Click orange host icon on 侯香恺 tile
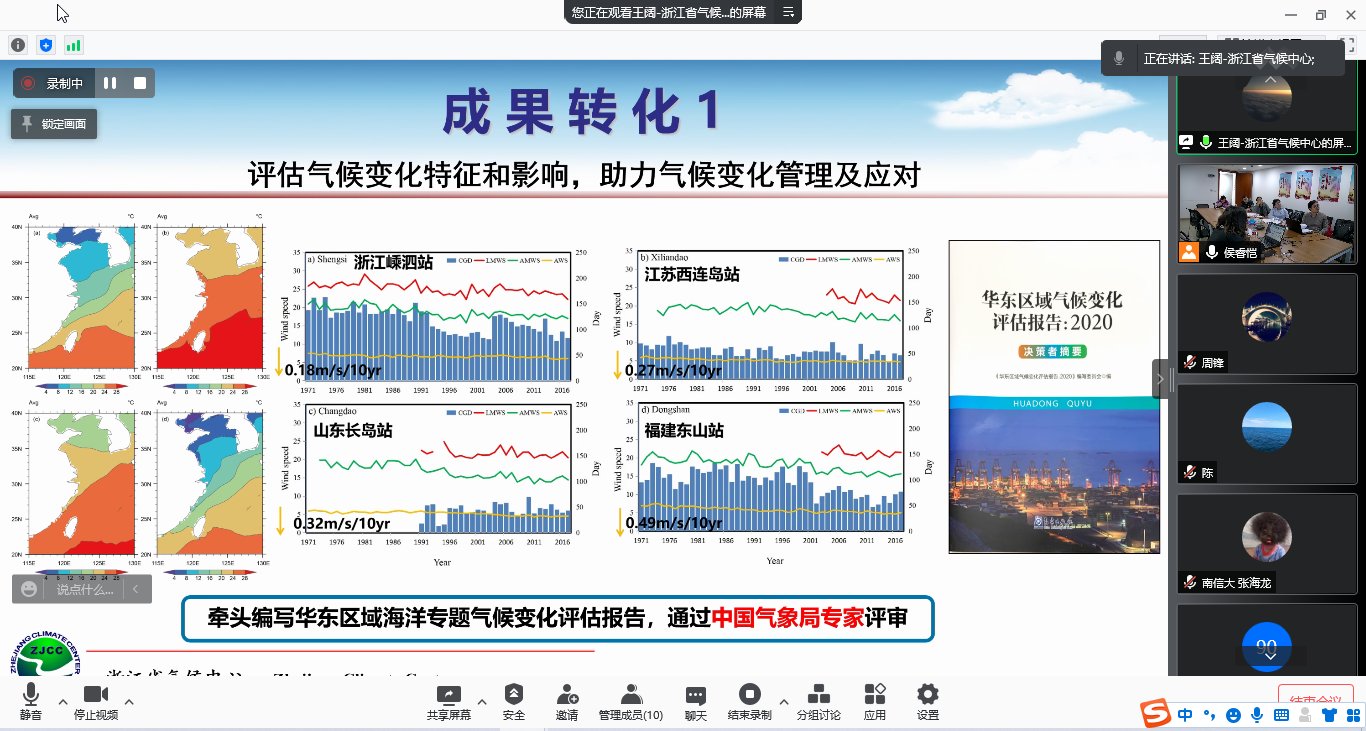The height and width of the screenshot is (731, 1366). pyautogui.click(x=1188, y=252)
